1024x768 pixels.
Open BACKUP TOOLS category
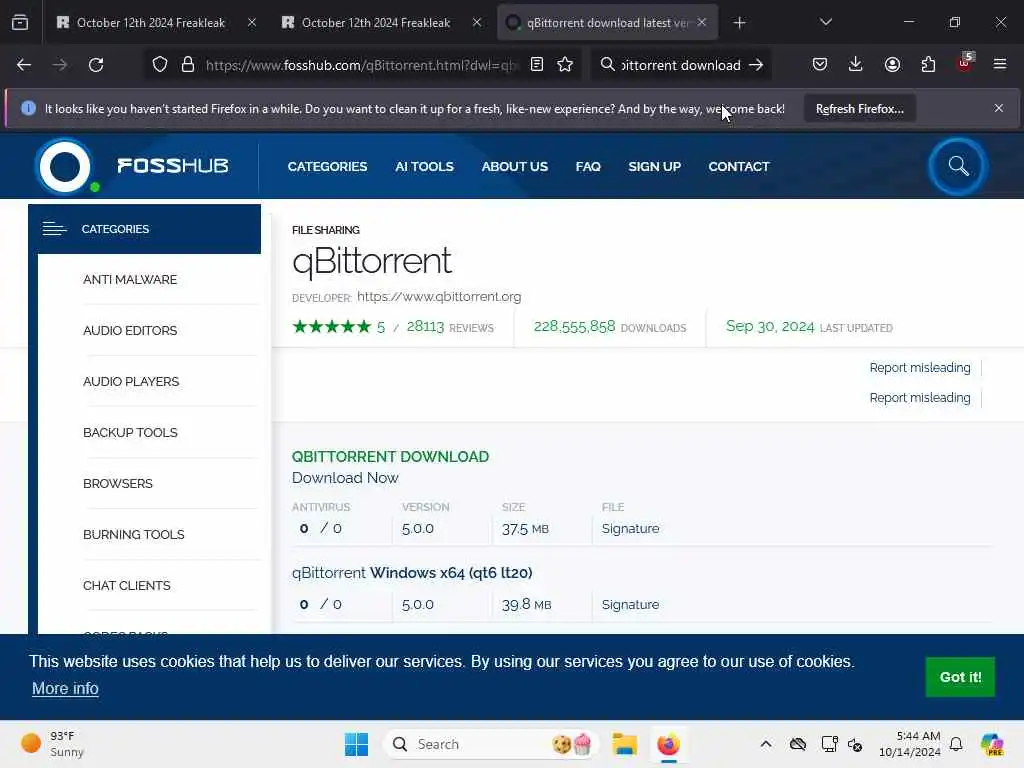coord(130,432)
